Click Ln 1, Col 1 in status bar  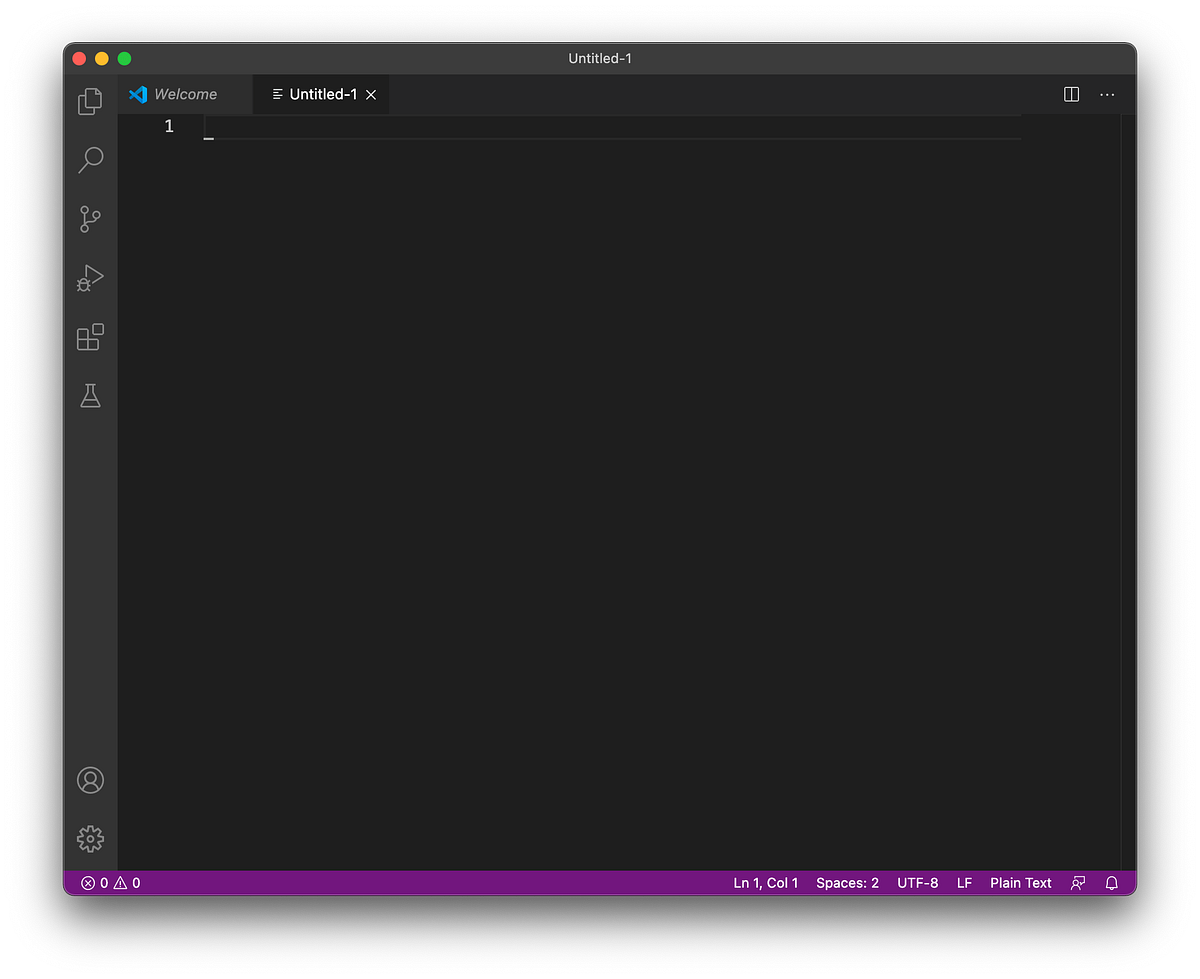pyautogui.click(x=766, y=883)
